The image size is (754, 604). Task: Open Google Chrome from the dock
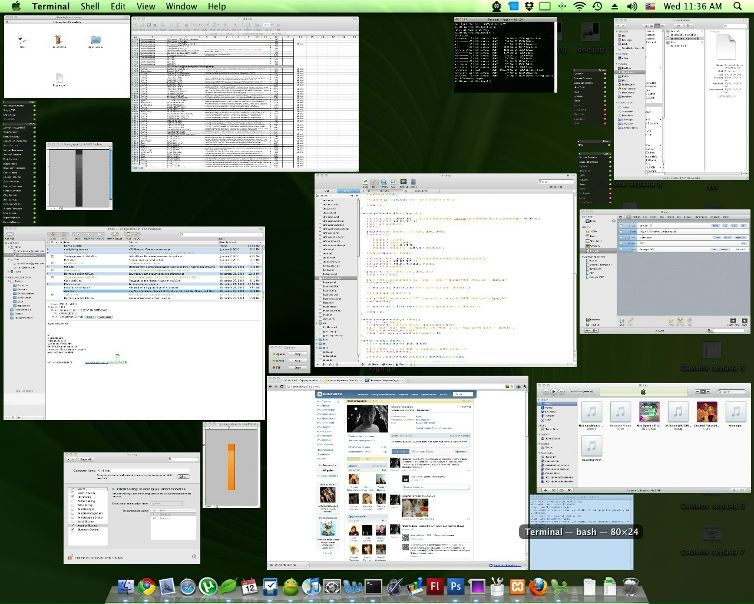(147, 587)
